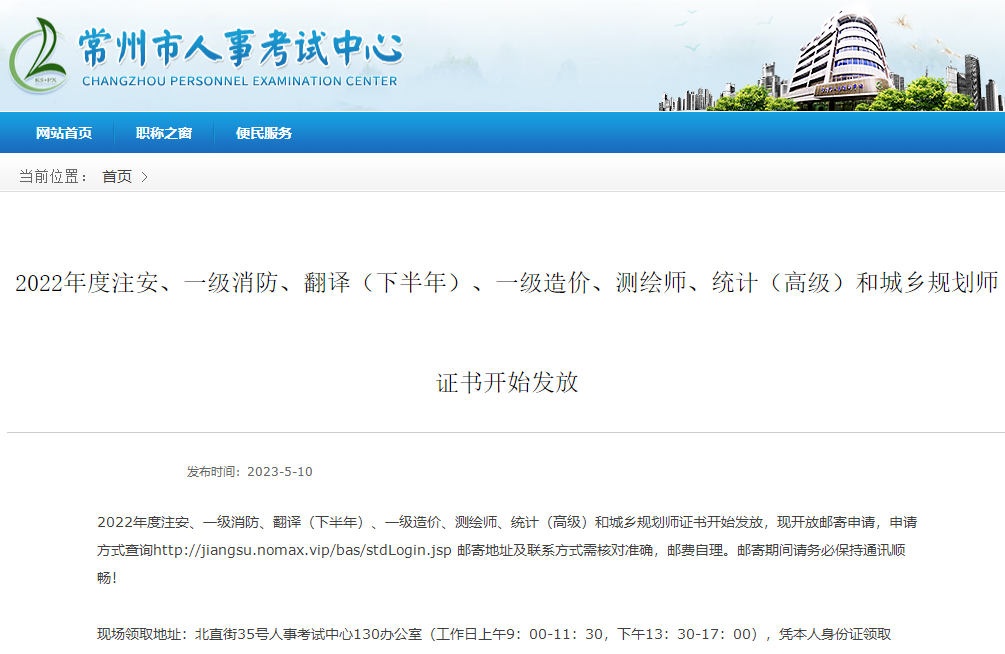Click the 常州市人事考试中心 site title
The image size is (1005, 654).
click(240, 45)
